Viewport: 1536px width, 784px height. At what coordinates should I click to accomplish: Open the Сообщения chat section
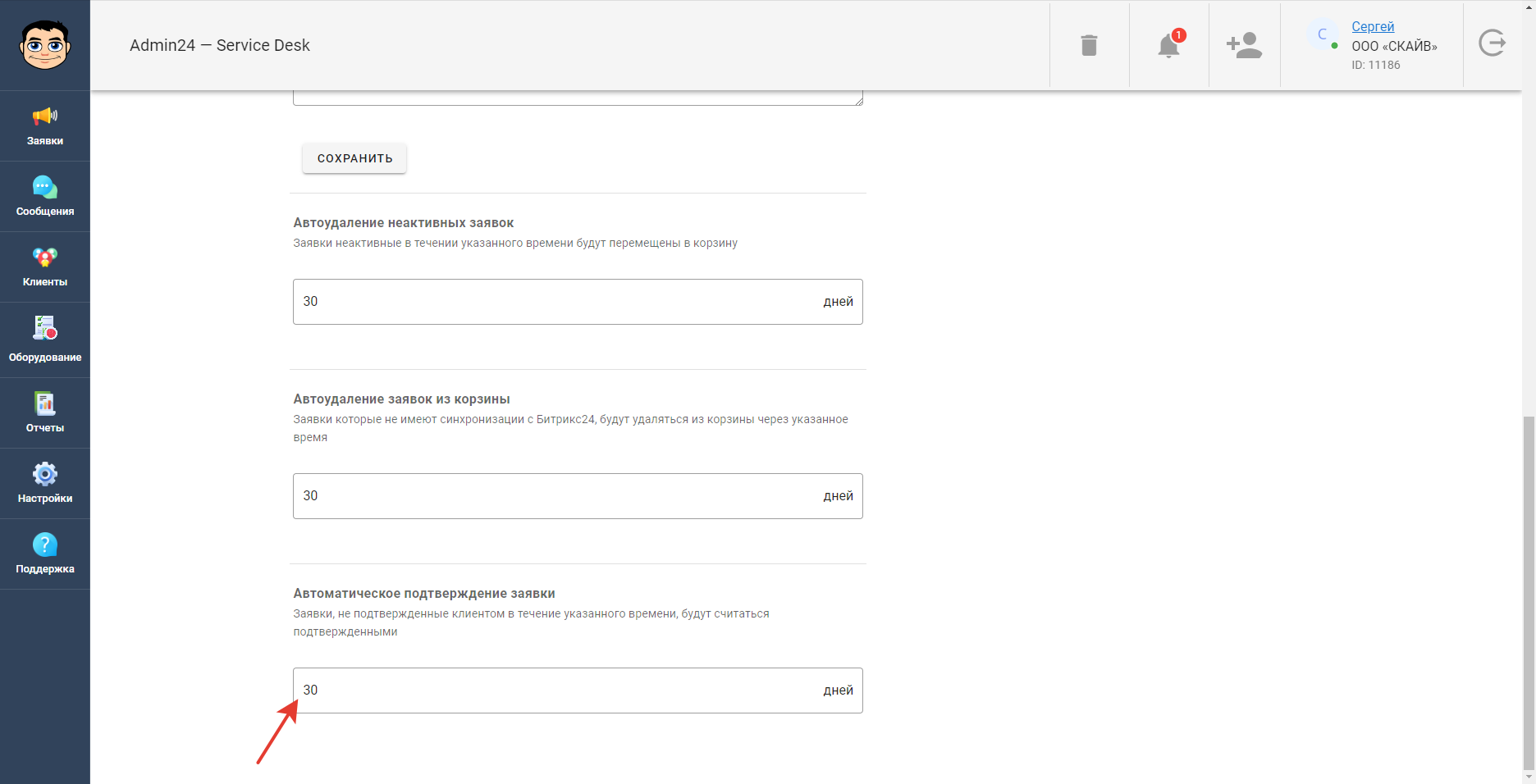tap(45, 197)
